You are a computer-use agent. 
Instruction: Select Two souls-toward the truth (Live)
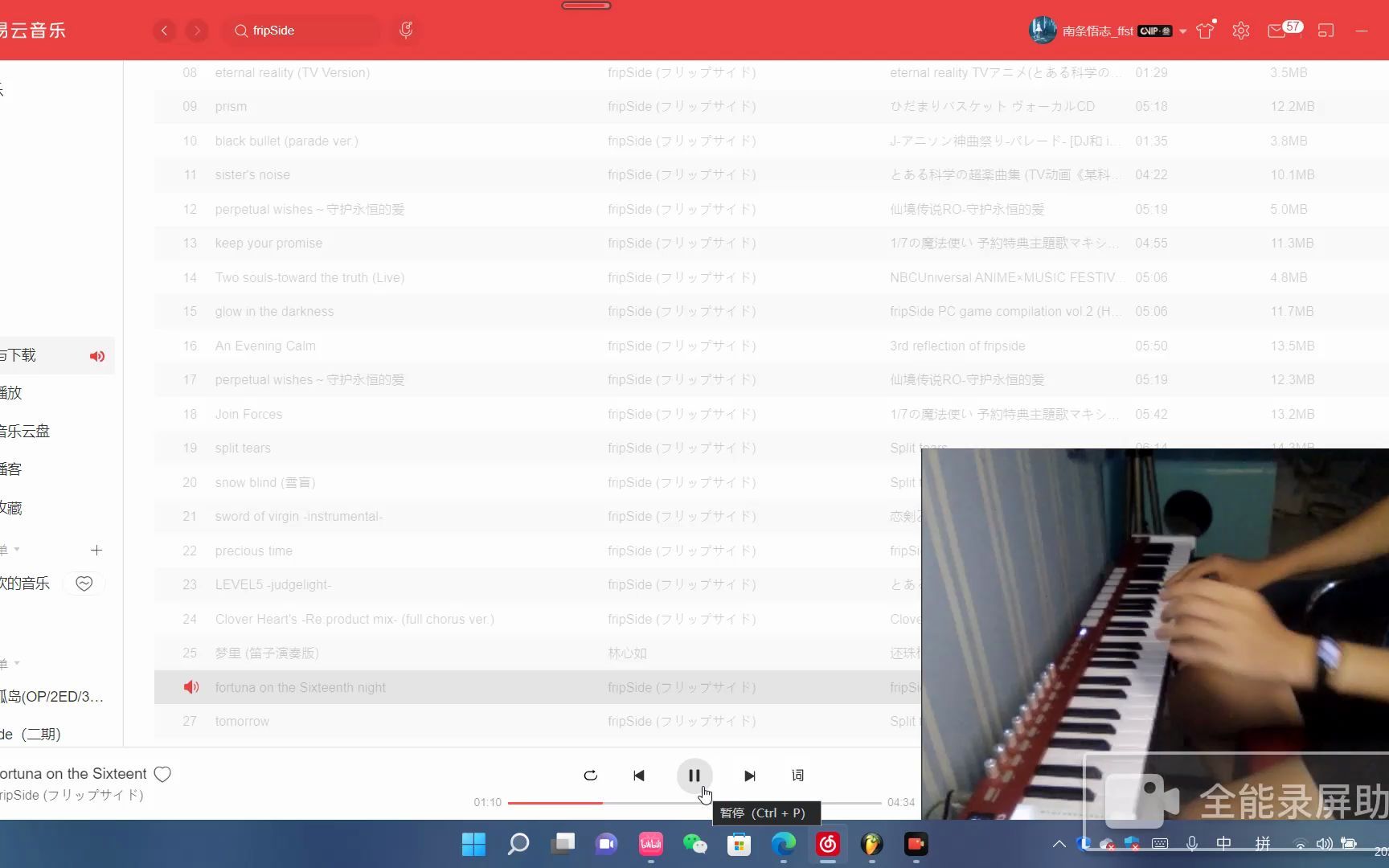[309, 277]
